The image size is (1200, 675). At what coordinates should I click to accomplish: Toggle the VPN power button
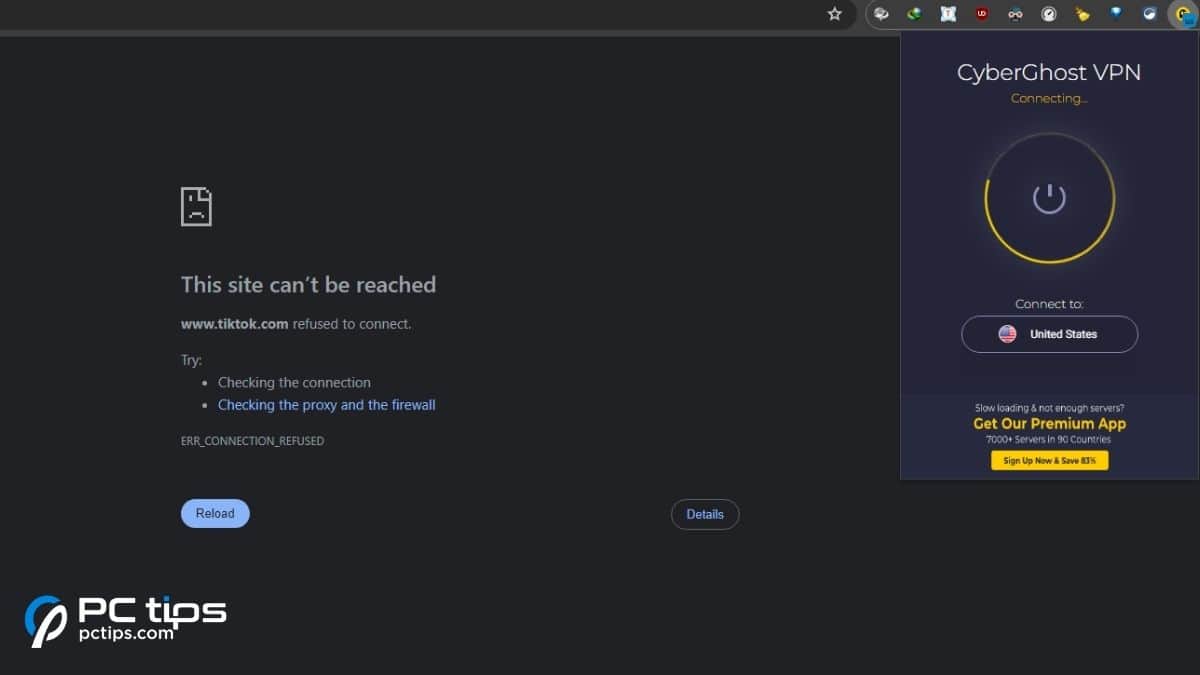[x=1049, y=197]
